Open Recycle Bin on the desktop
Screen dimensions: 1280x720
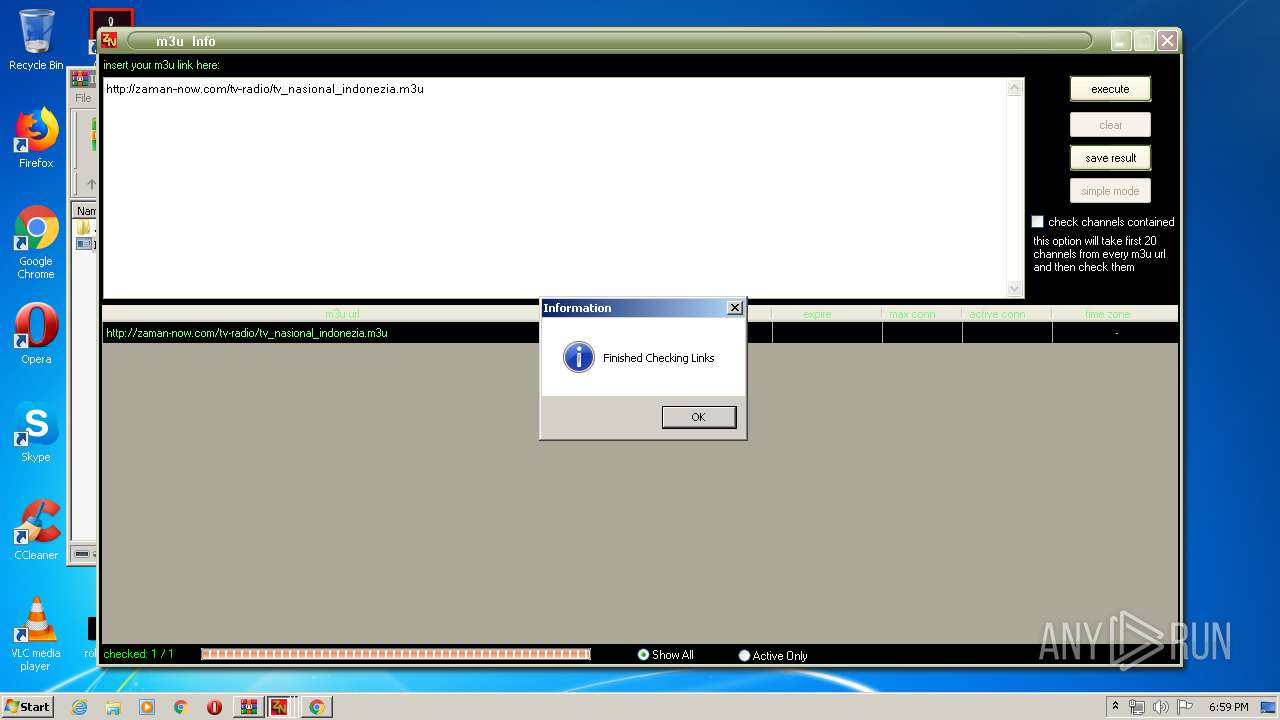(36, 40)
